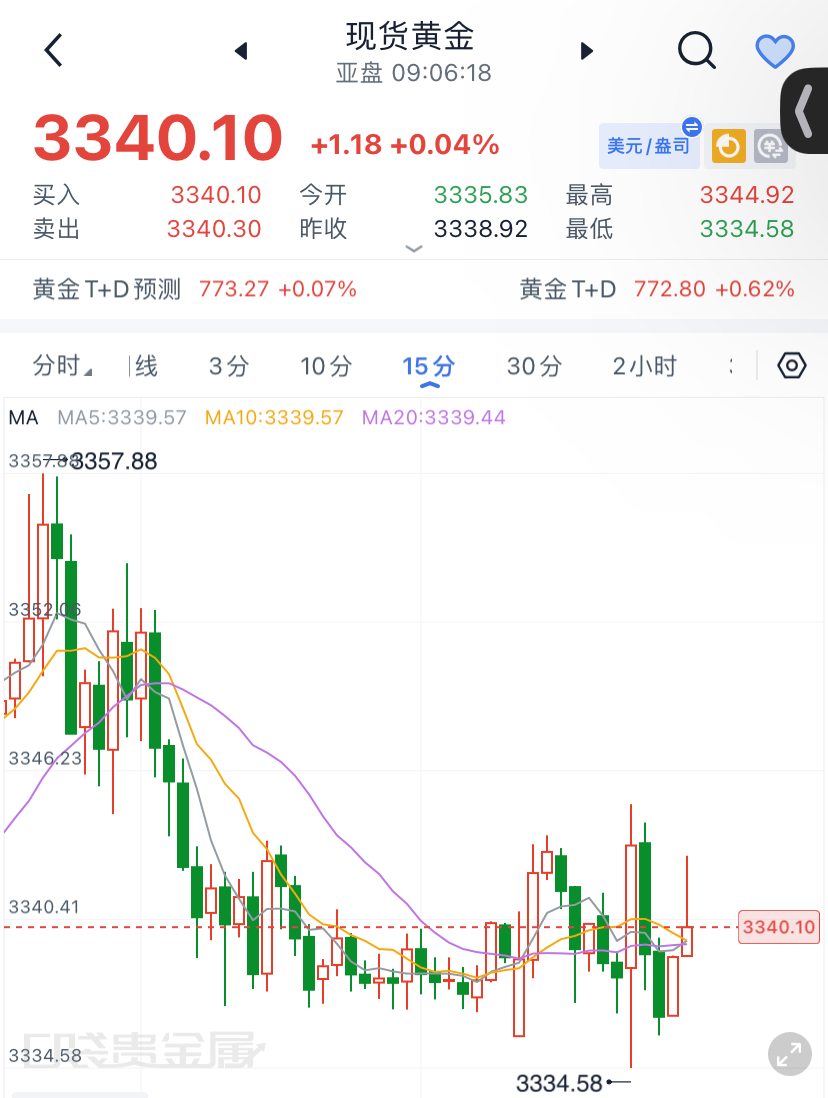This screenshot has height=1098, width=828.
Task: Tap the MA20:3339.44 value
Action: pyautogui.click(x=434, y=418)
